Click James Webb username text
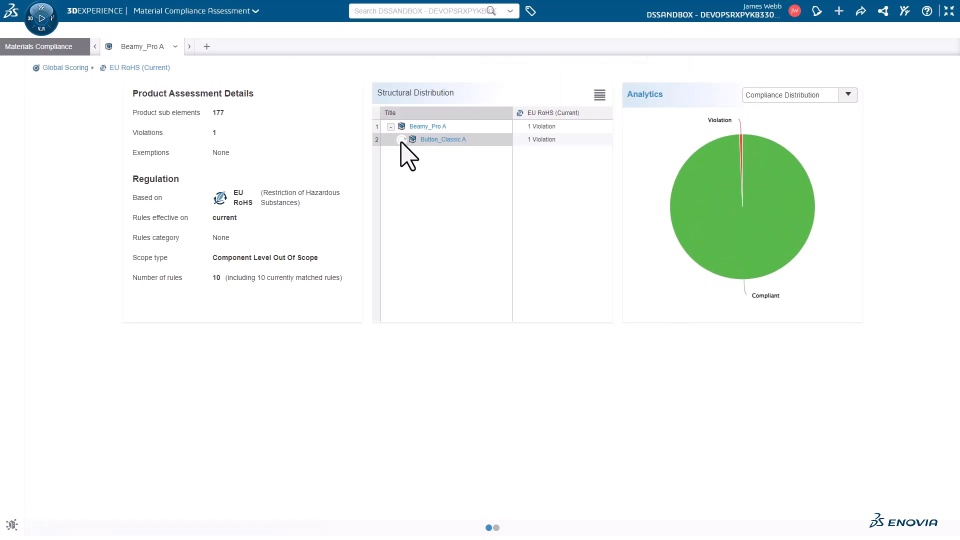The image size is (960, 540). 762,6
